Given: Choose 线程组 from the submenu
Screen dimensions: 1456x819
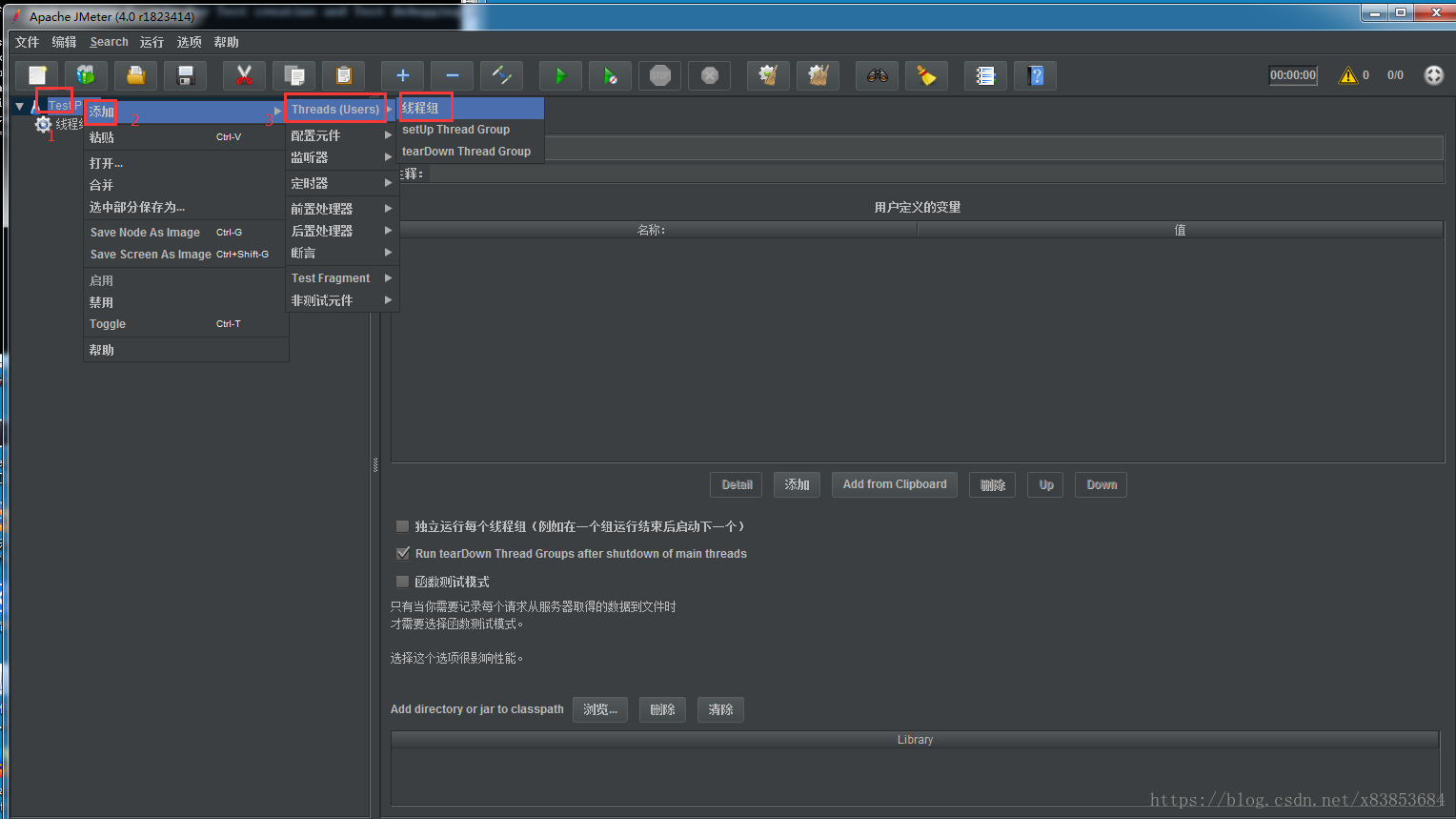Looking at the screenshot, I should tap(471, 108).
